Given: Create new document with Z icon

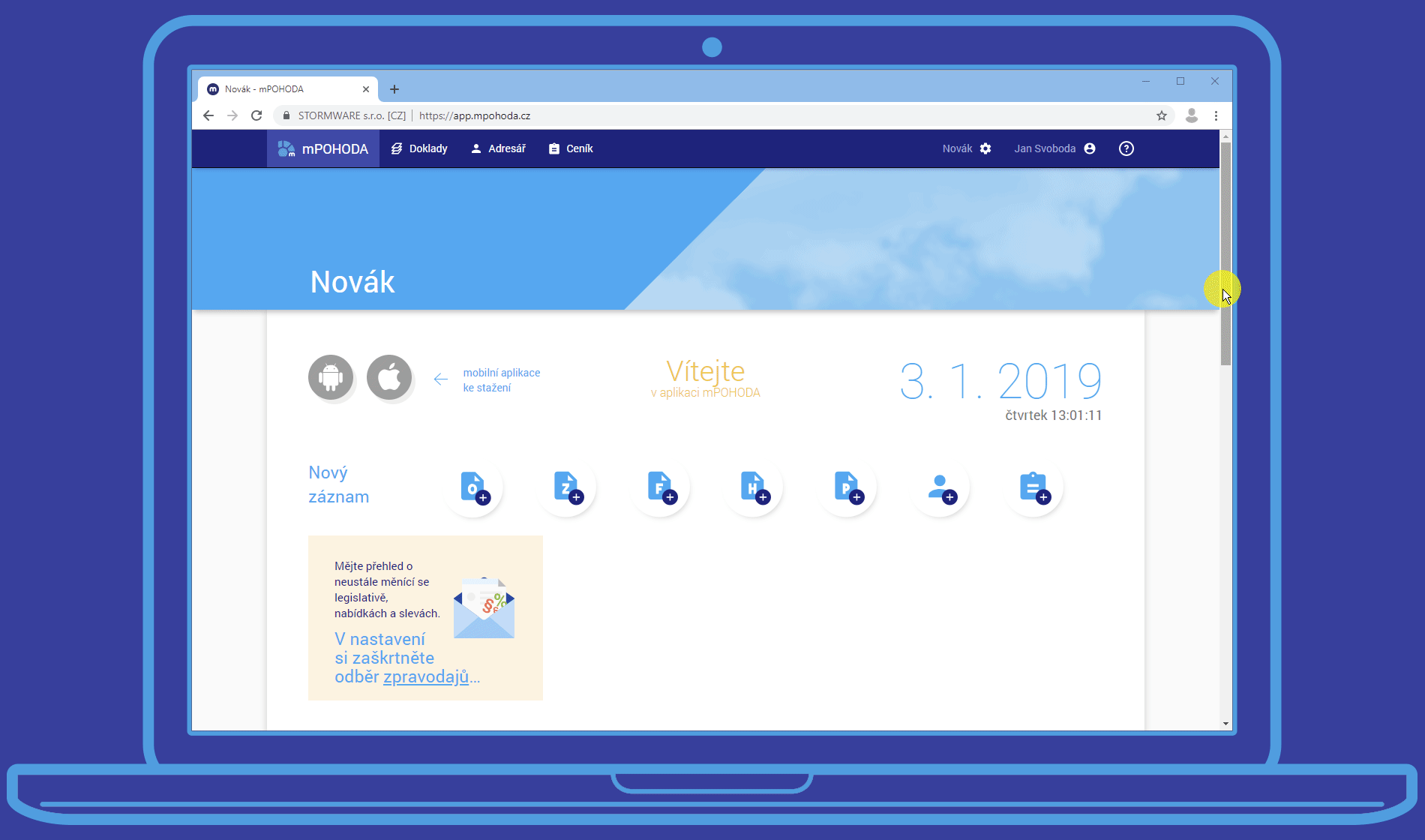Looking at the screenshot, I should point(567,487).
